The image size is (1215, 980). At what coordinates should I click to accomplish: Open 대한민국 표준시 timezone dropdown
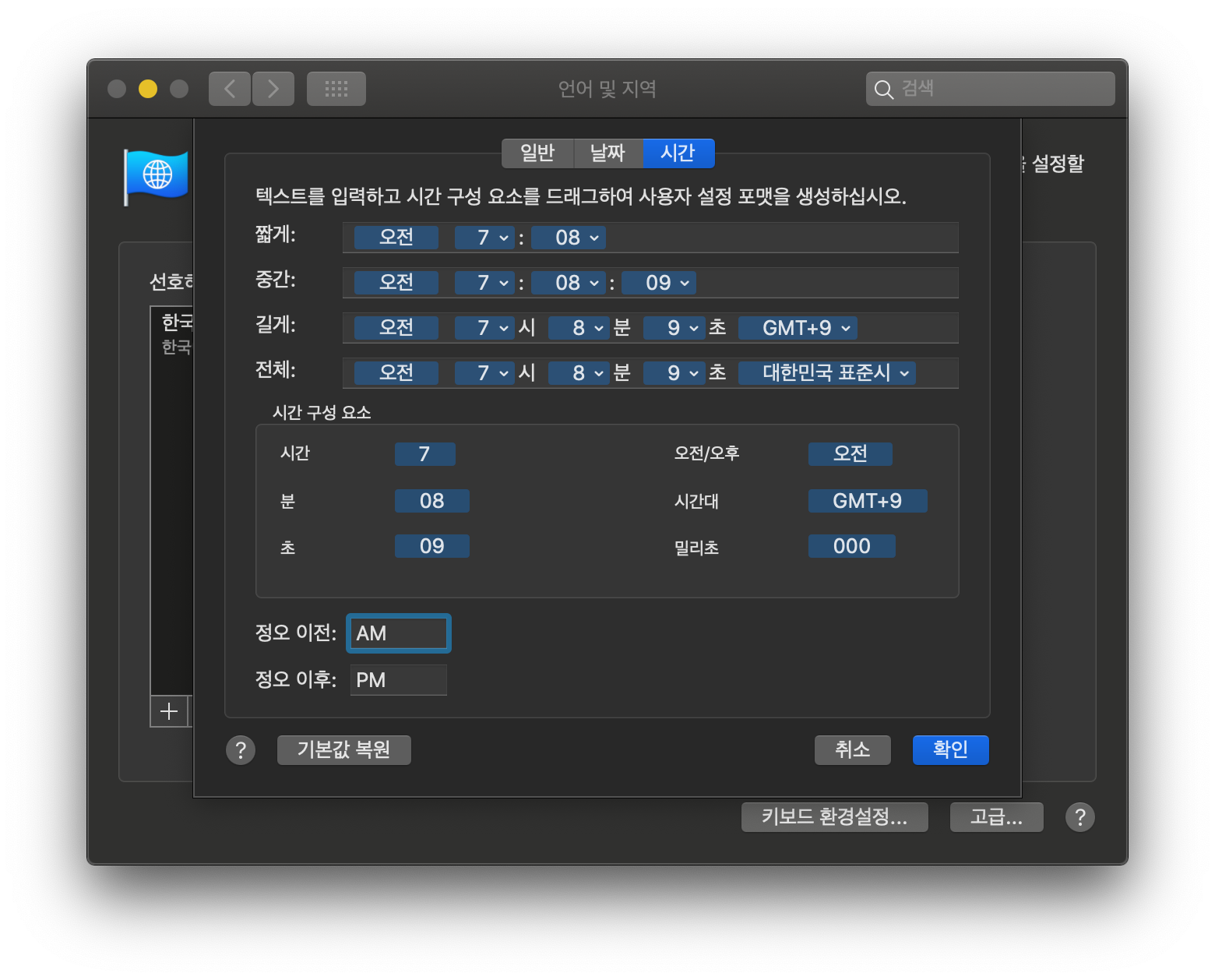coord(826,373)
